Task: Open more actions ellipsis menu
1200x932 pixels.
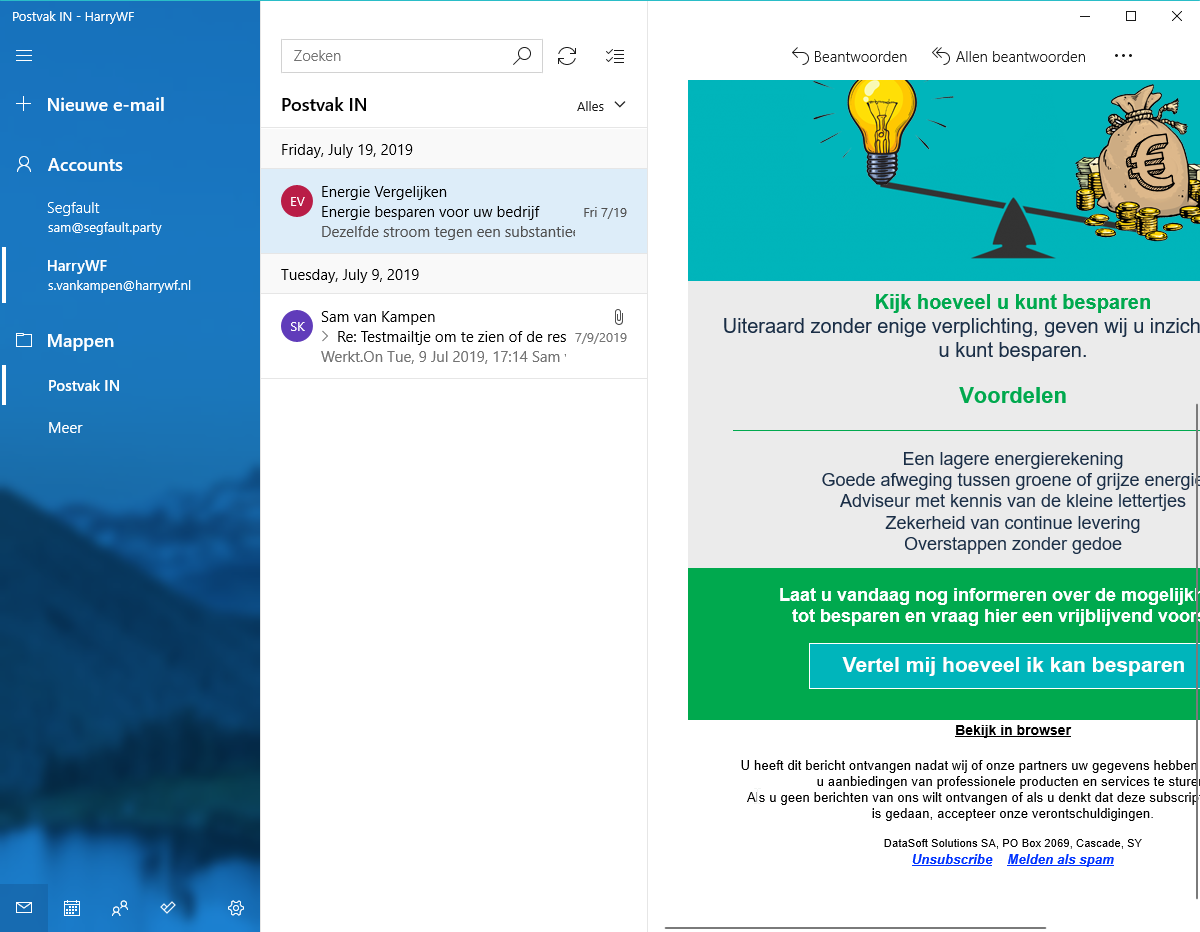Action: click(x=1123, y=56)
